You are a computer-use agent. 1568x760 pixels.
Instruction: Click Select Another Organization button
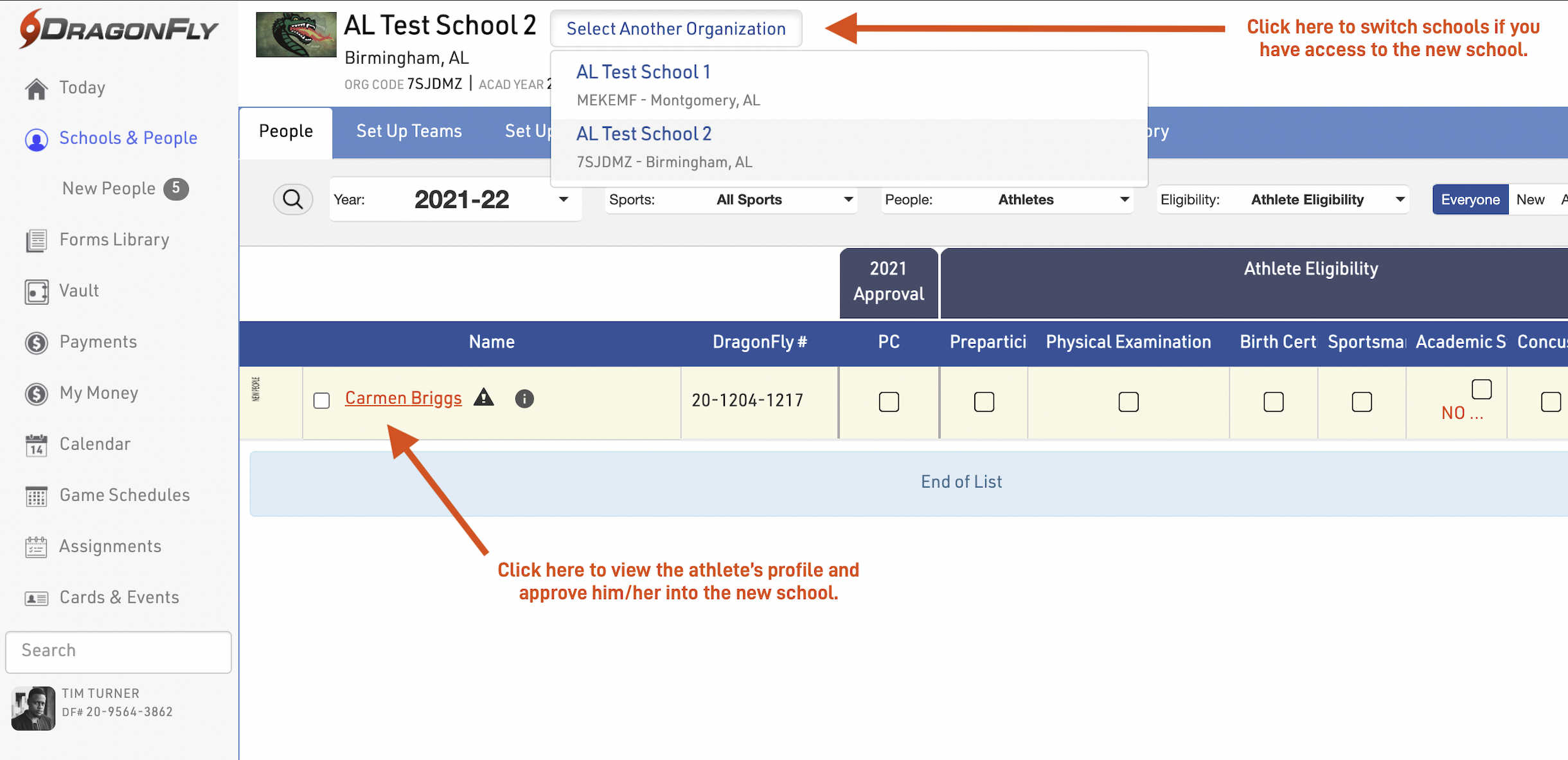point(676,29)
